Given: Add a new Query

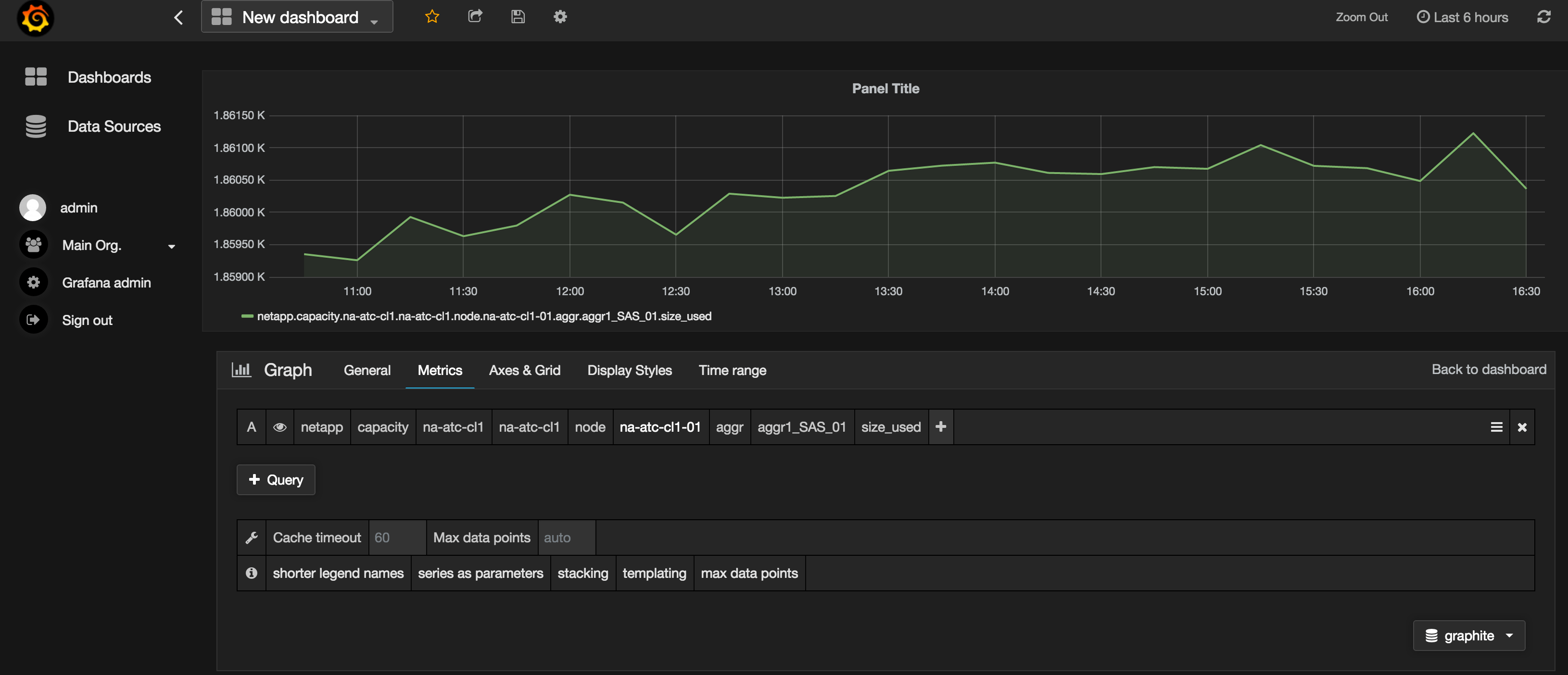Looking at the screenshot, I should tap(275, 480).
